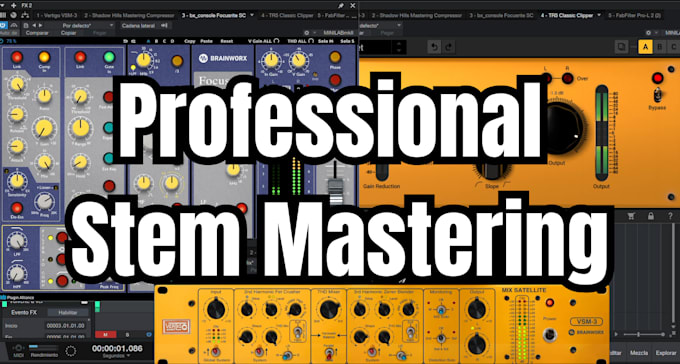The image size is (680, 364).
Task: Click the Cadena lateral button
Action: (138, 26)
